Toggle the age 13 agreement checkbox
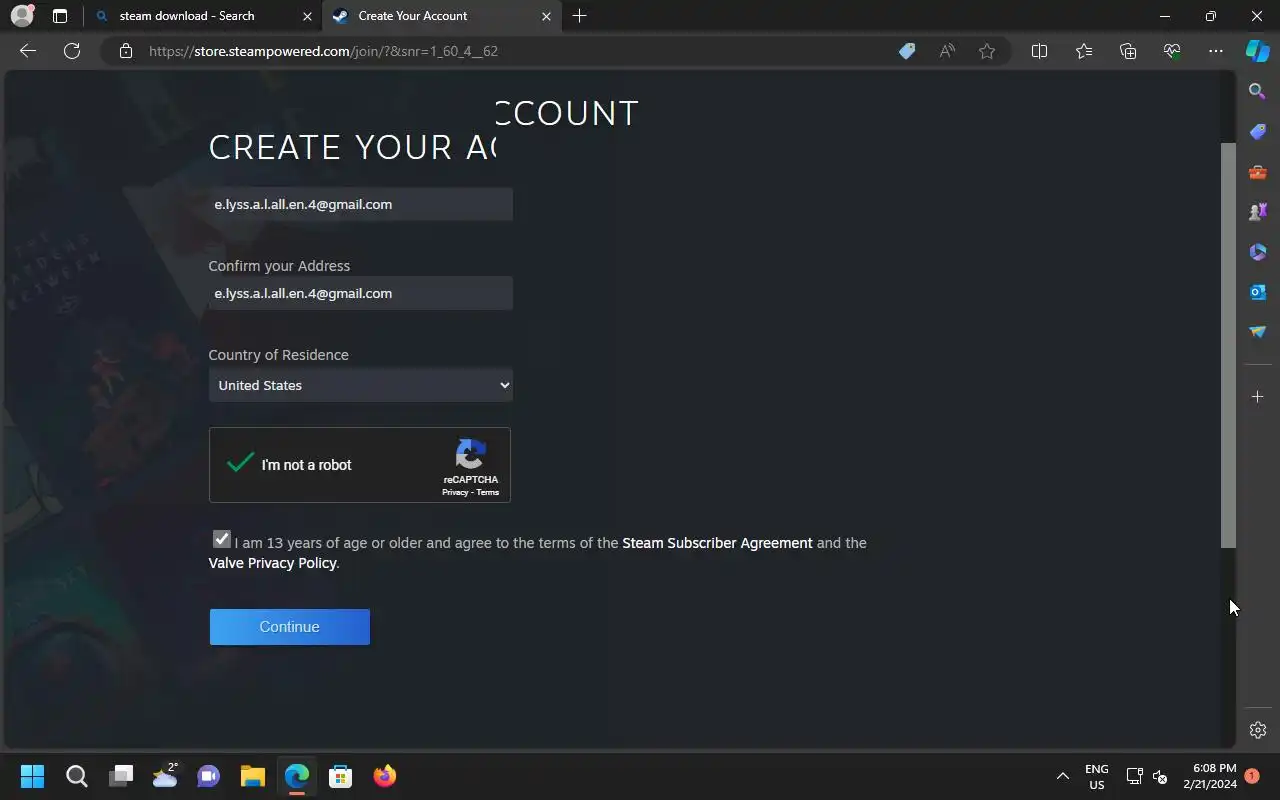1280x800 pixels. click(x=221, y=539)
